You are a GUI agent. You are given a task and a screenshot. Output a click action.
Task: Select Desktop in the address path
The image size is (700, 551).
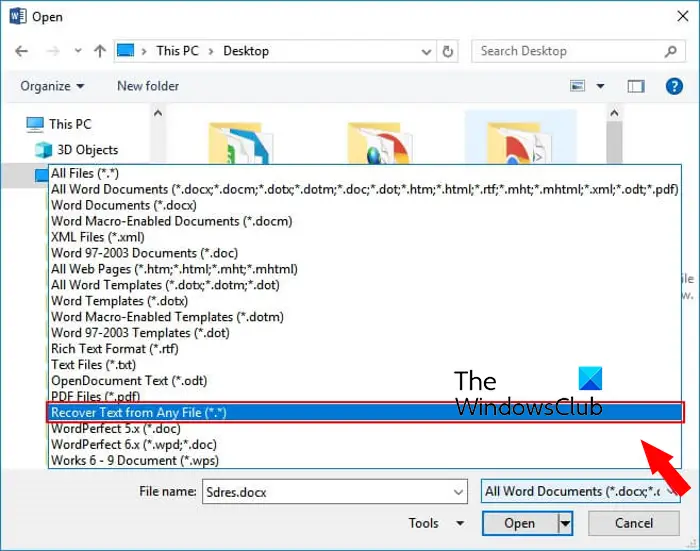[x=246, y=51]
